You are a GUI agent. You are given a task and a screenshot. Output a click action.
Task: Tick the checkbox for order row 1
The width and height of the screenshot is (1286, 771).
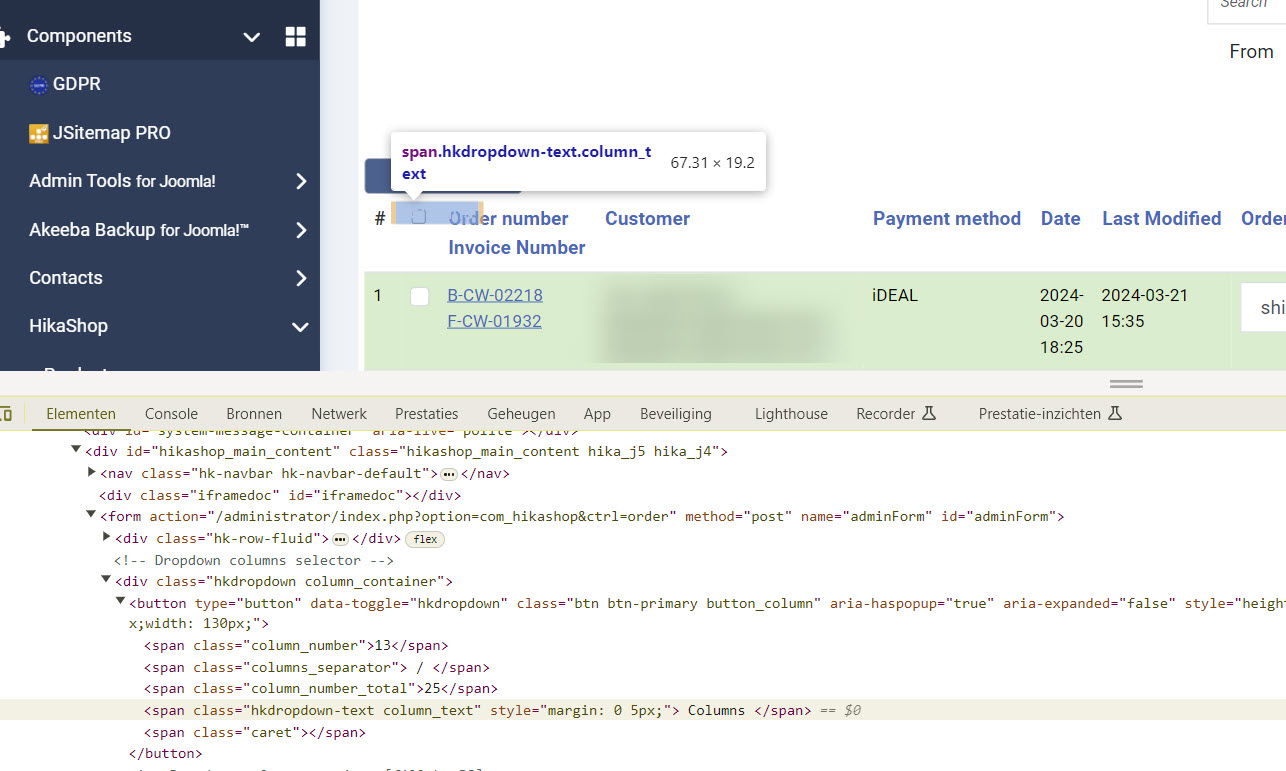(x=420, y=296)
